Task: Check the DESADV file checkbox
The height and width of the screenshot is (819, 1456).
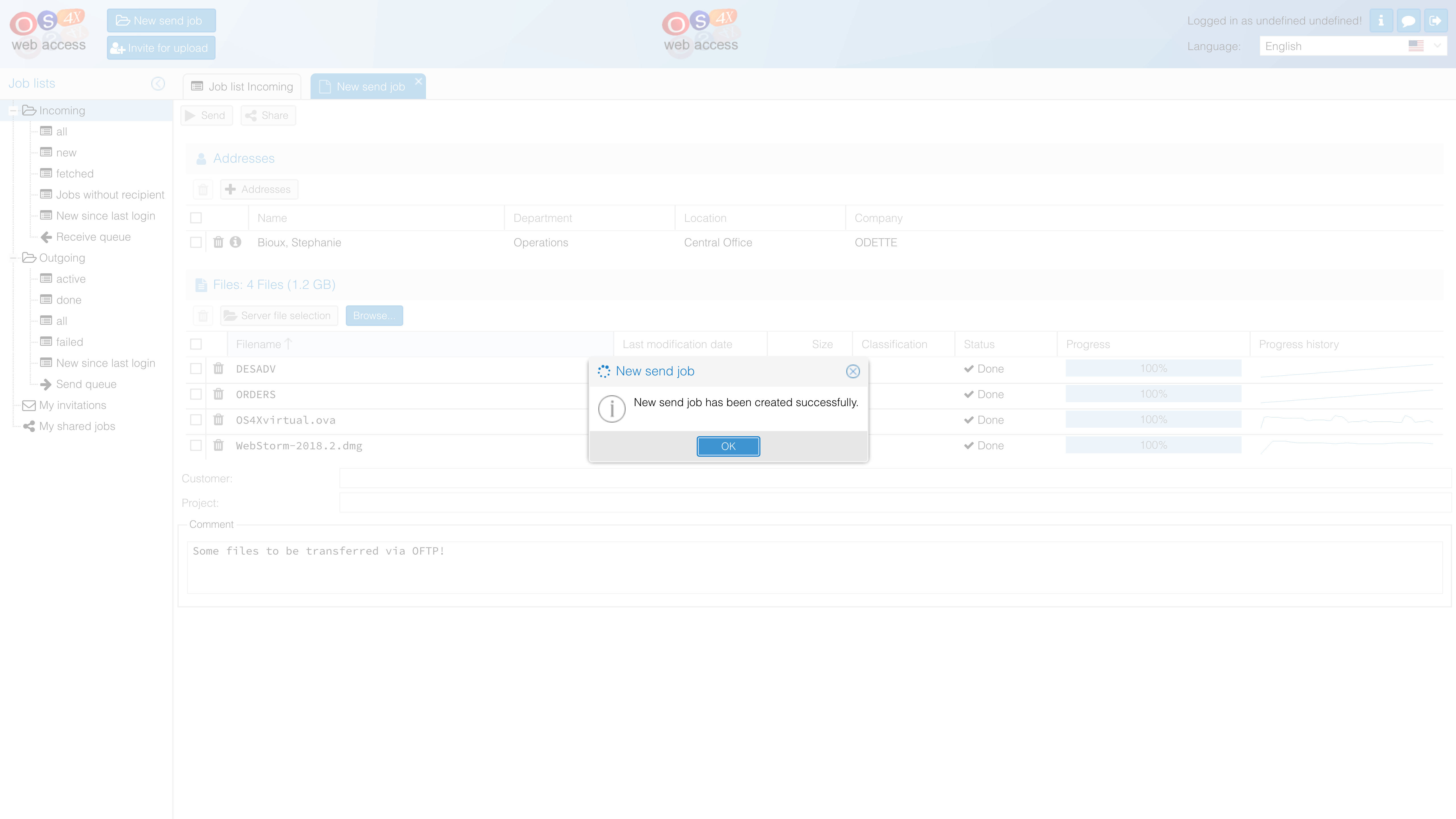Action: click(196, 369)
